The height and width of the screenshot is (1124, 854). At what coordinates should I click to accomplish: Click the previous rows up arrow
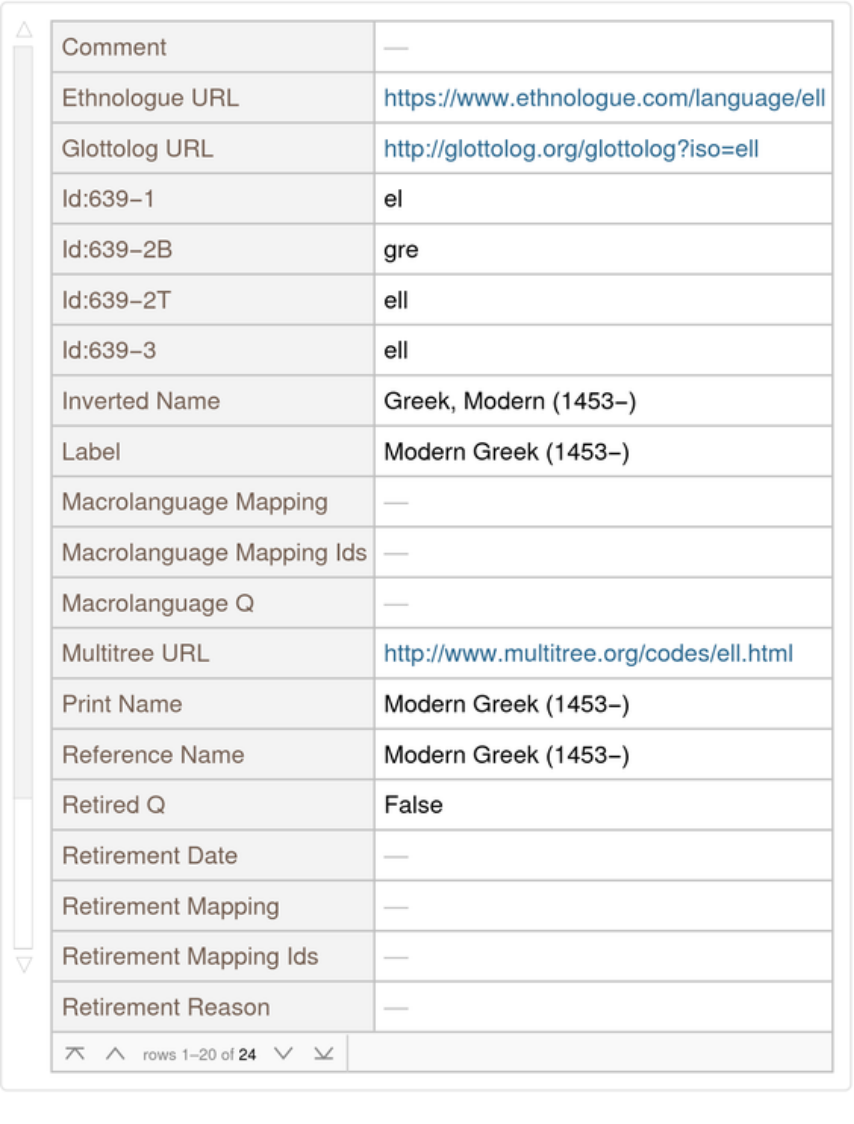click(x=115, y=1054)
